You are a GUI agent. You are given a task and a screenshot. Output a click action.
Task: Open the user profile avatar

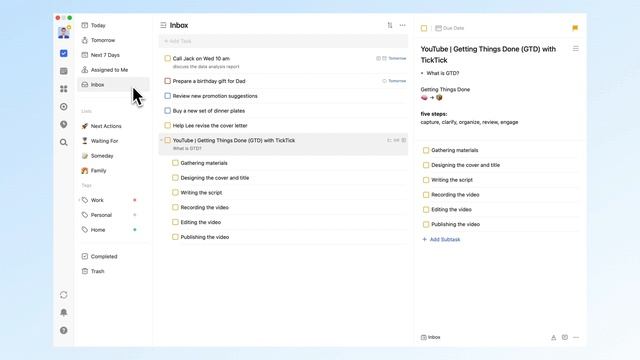(x=64, y=32)
